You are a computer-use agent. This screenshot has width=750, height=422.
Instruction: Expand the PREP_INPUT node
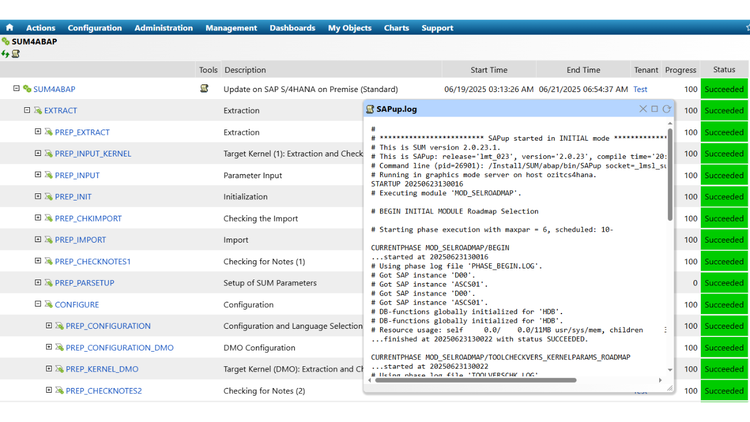(38, 175)
